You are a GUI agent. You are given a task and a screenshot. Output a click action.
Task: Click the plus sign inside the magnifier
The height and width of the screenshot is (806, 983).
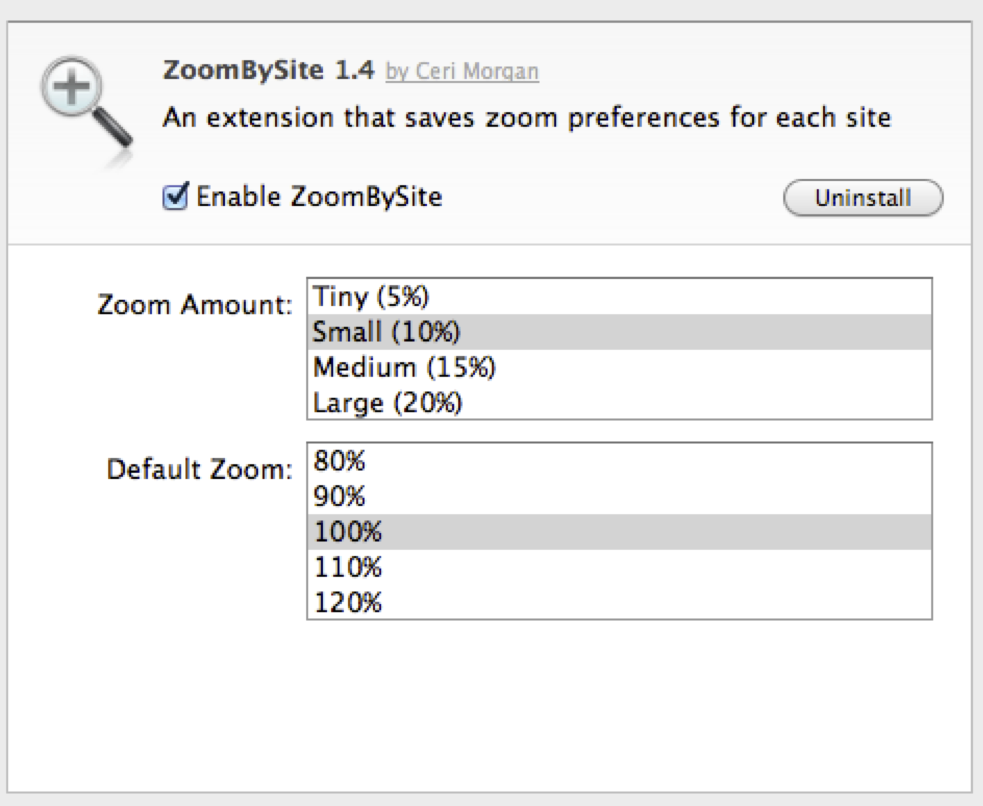(x=71, y=86)
